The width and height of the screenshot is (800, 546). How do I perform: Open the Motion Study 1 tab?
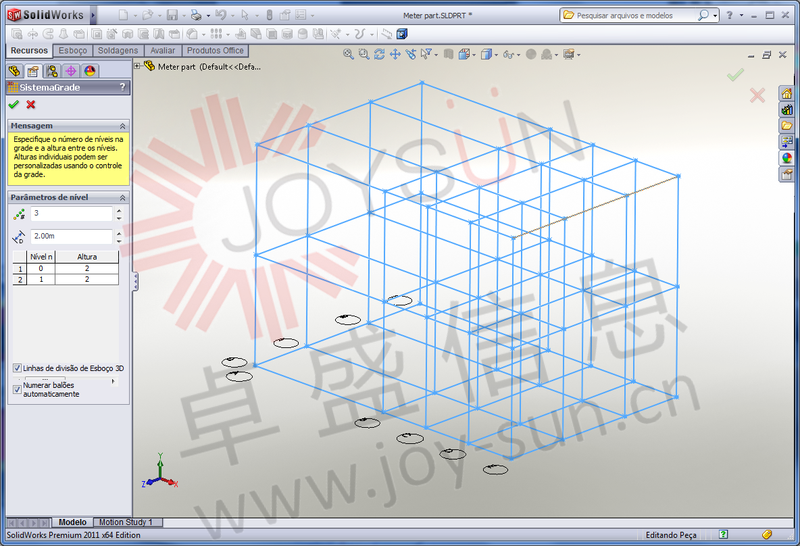[125, 522]
